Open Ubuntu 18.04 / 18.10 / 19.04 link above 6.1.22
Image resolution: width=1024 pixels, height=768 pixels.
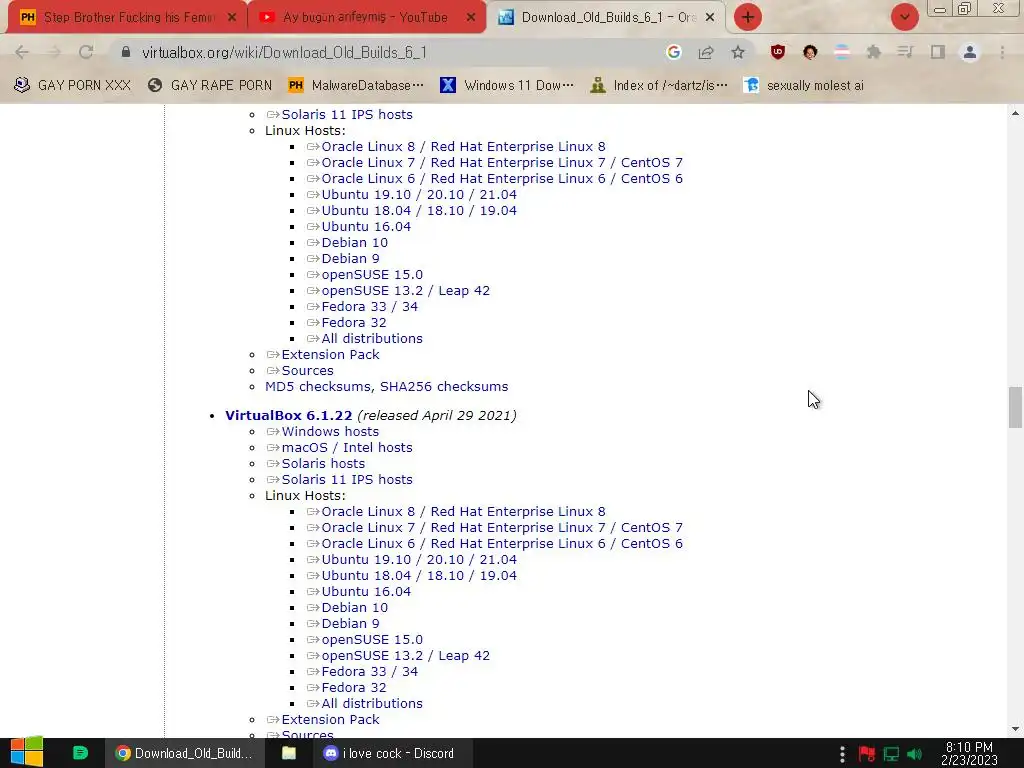point(419,210)
